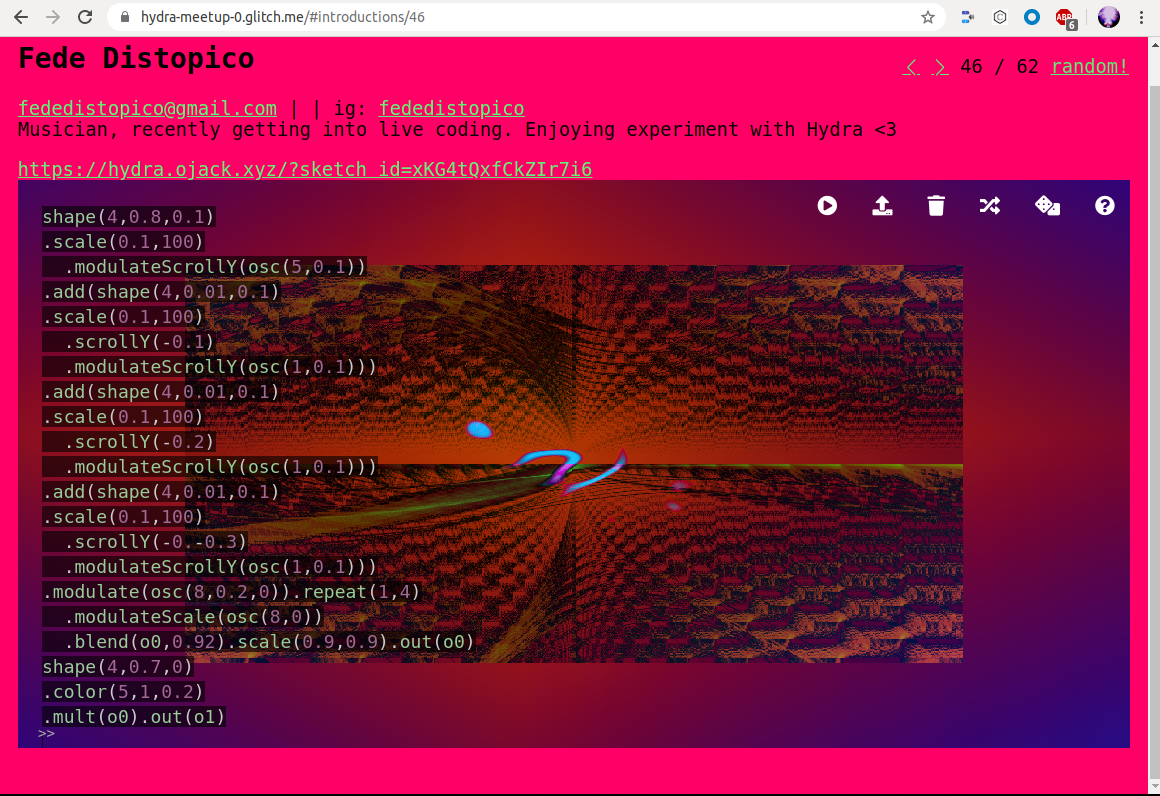1160x796 pixels.
Task: Open fededistopico Instagram link
Action: click(x=451, y=108)
